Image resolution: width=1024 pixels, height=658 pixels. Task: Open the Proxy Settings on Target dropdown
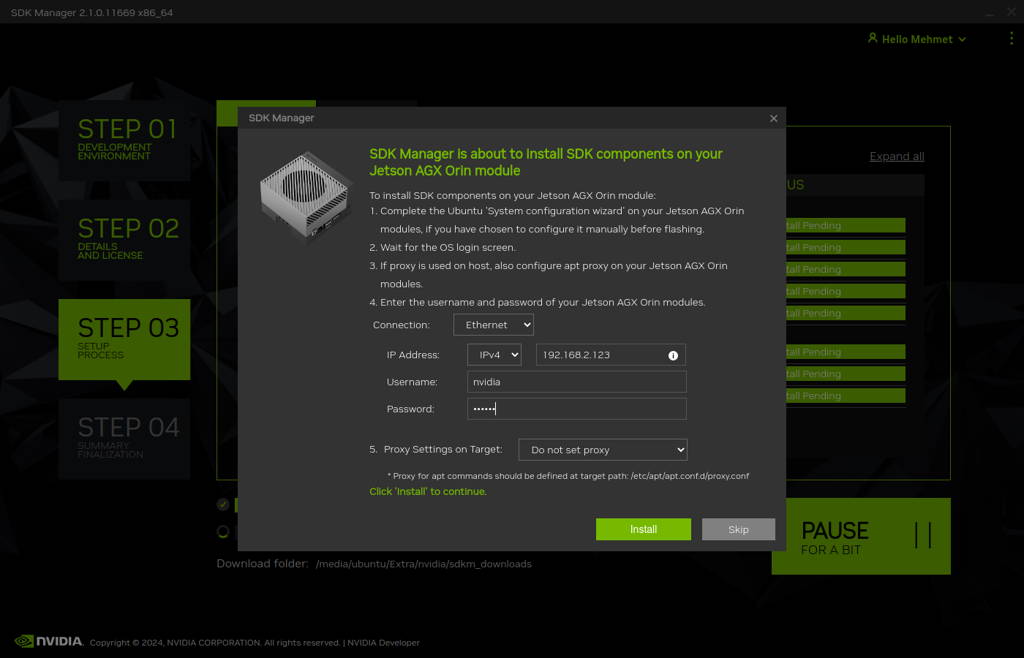pos(602,449)
